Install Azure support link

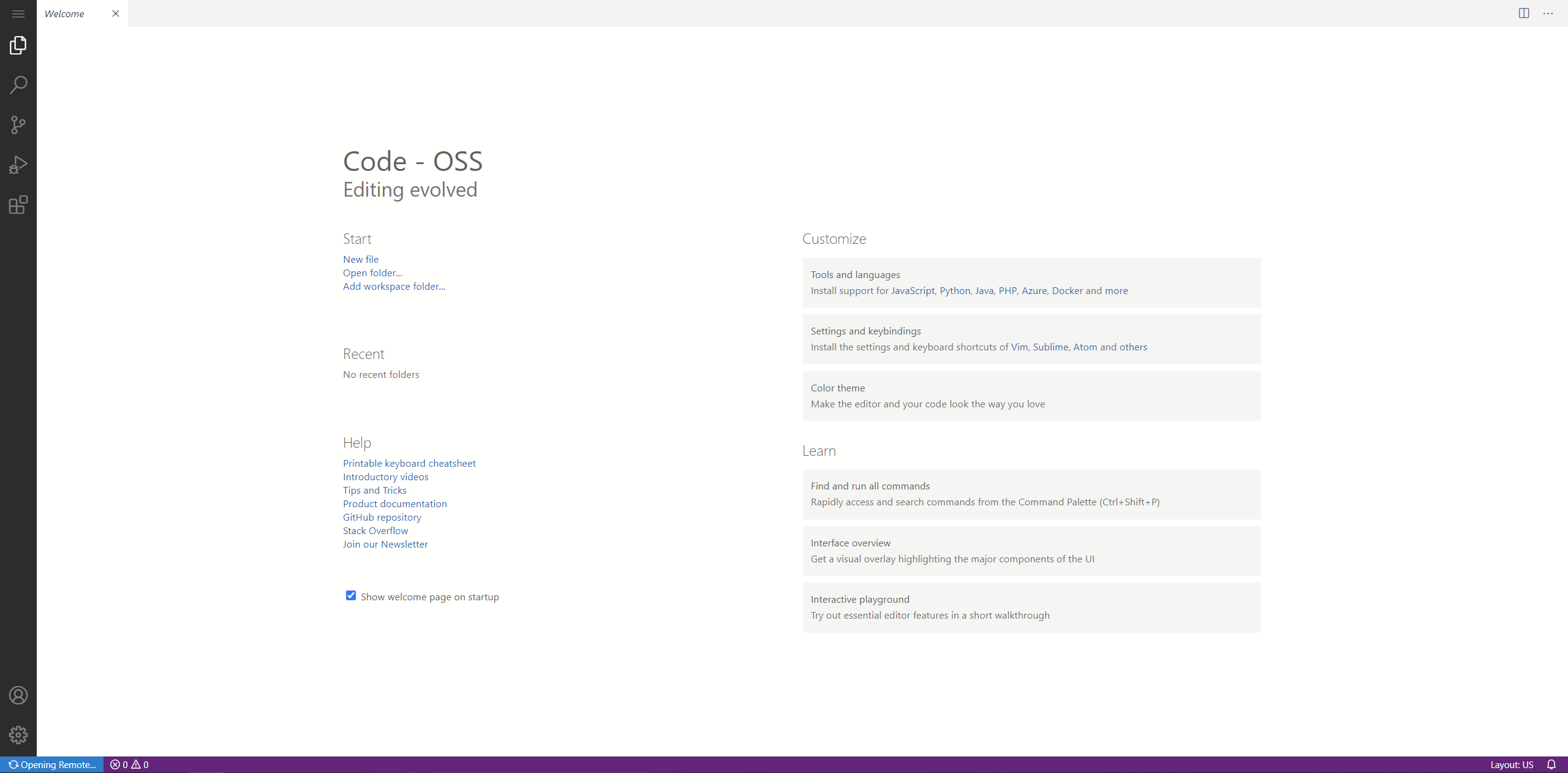pyautogui.click(x=1034, y=290)
